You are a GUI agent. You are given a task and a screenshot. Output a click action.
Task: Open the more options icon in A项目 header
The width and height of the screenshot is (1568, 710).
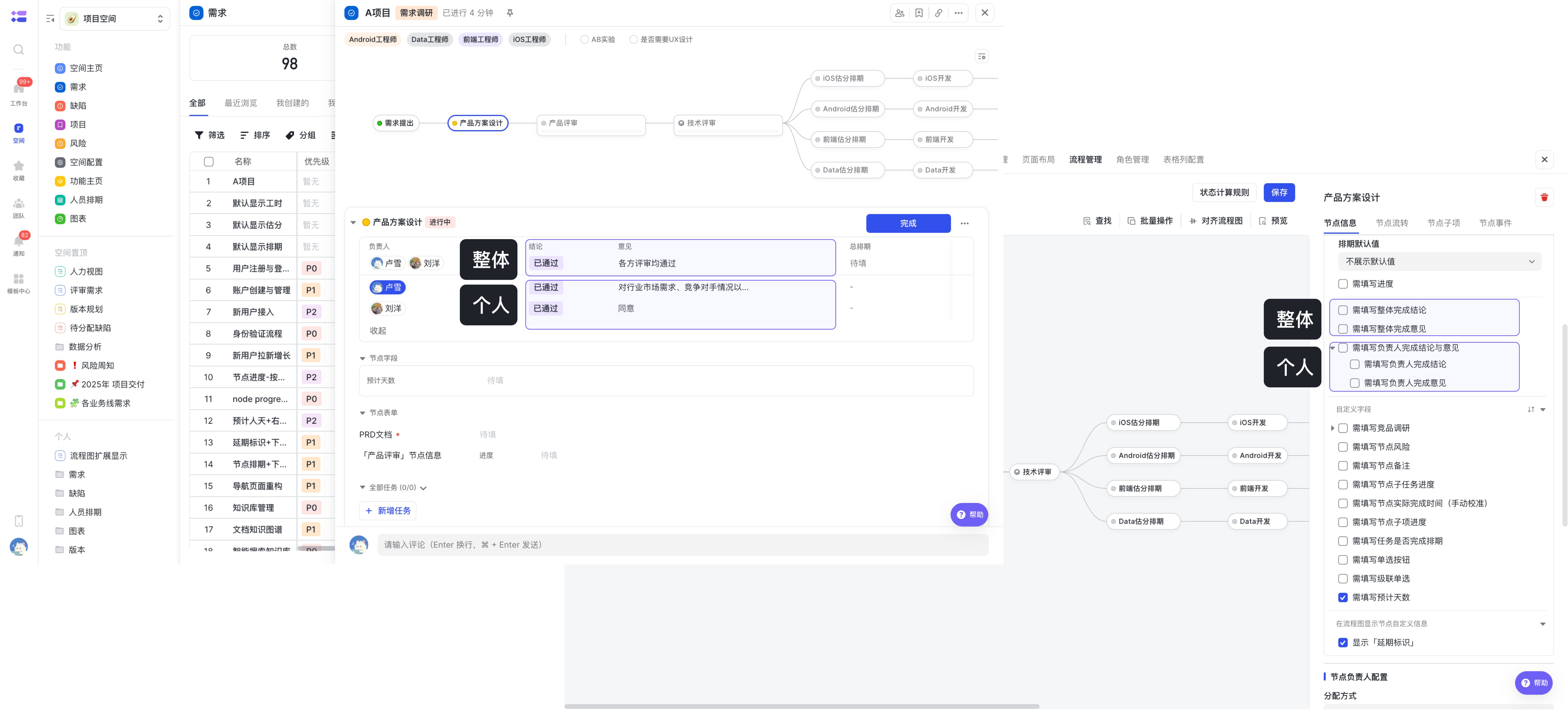tap(959, 13)
